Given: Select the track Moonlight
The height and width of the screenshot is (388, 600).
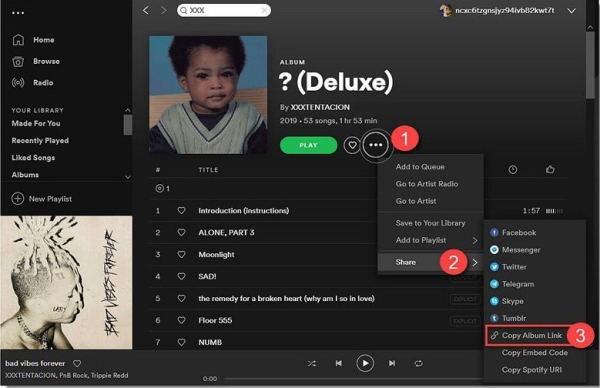Looking at the screenshot, I should tap(216, 254).
